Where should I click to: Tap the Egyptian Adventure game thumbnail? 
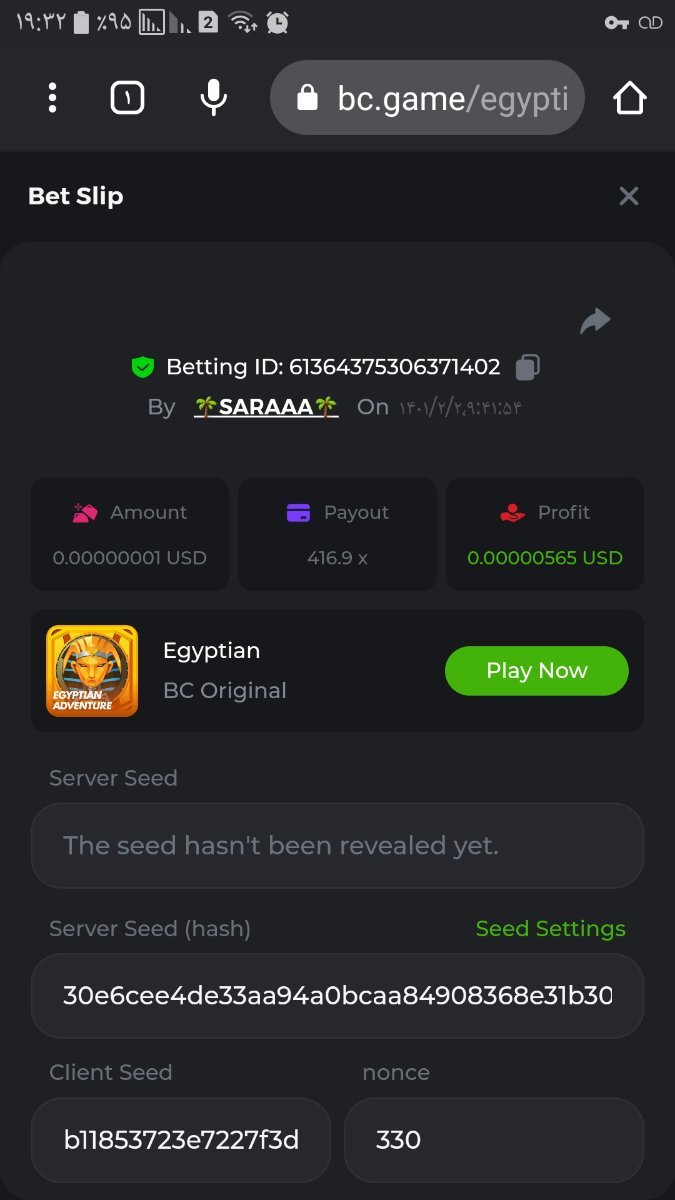coord(92,671)
